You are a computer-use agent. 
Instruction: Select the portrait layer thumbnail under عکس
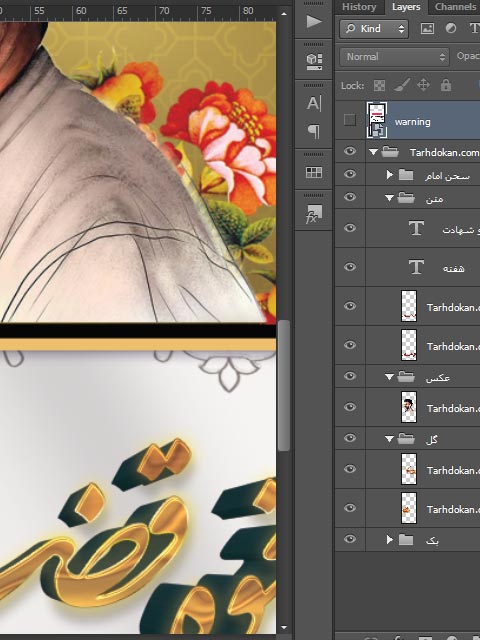coord(409,407)
